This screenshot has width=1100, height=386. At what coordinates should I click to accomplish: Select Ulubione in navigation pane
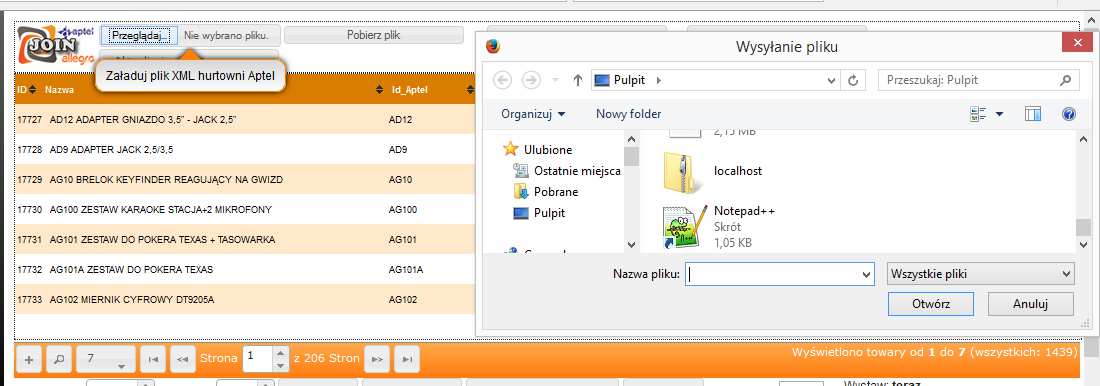[x=548, y=149]
